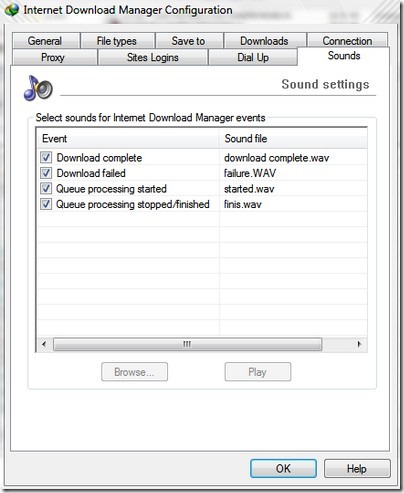
Task: Click the Event column header
Action: (128, 138)
